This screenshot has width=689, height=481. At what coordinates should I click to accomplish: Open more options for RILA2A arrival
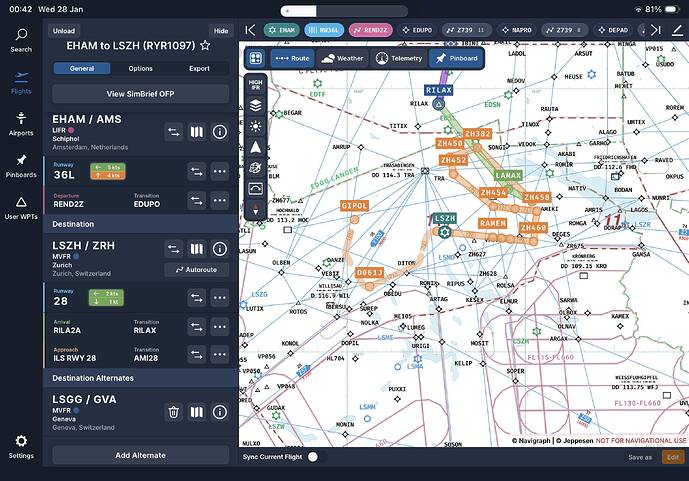(220, 327)
